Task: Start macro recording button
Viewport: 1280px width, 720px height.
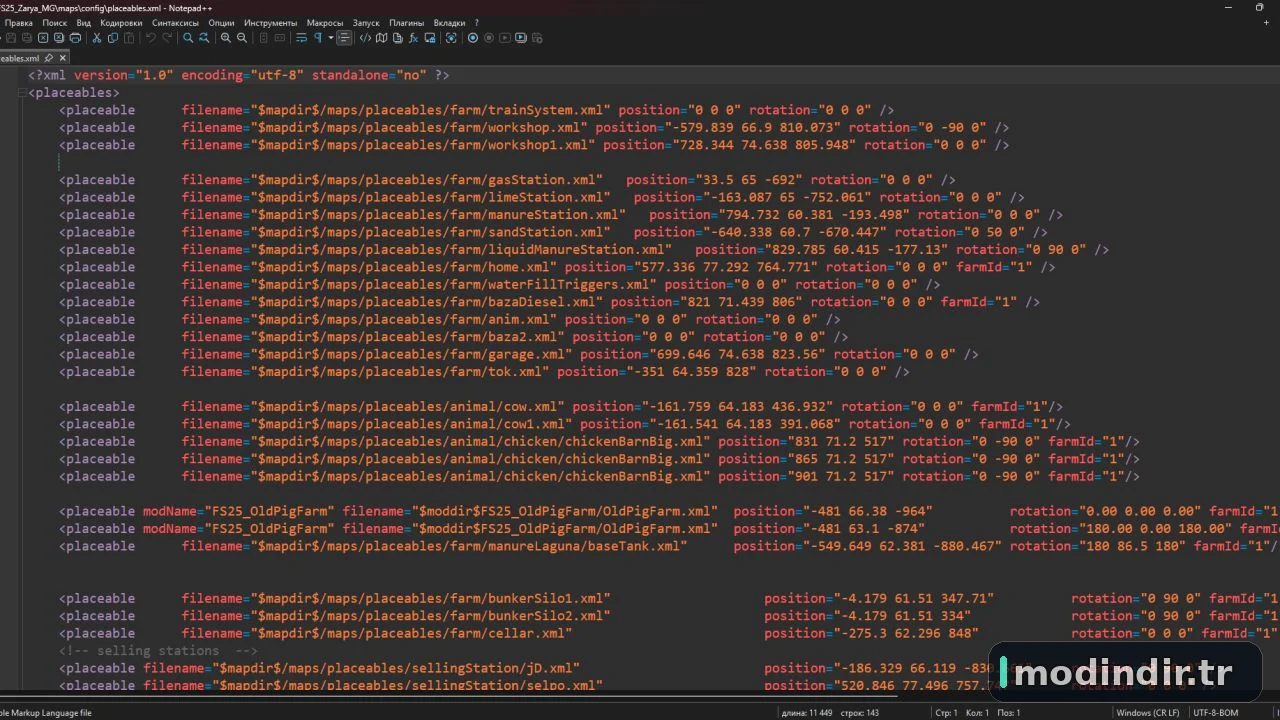Action: click(x=472, y=38)
